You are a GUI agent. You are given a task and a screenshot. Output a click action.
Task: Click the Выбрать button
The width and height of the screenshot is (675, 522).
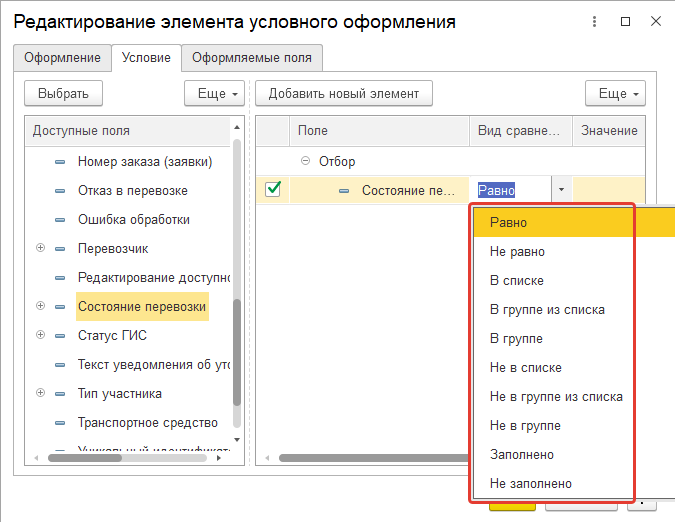pyautogui.click(x=63, y=93)
